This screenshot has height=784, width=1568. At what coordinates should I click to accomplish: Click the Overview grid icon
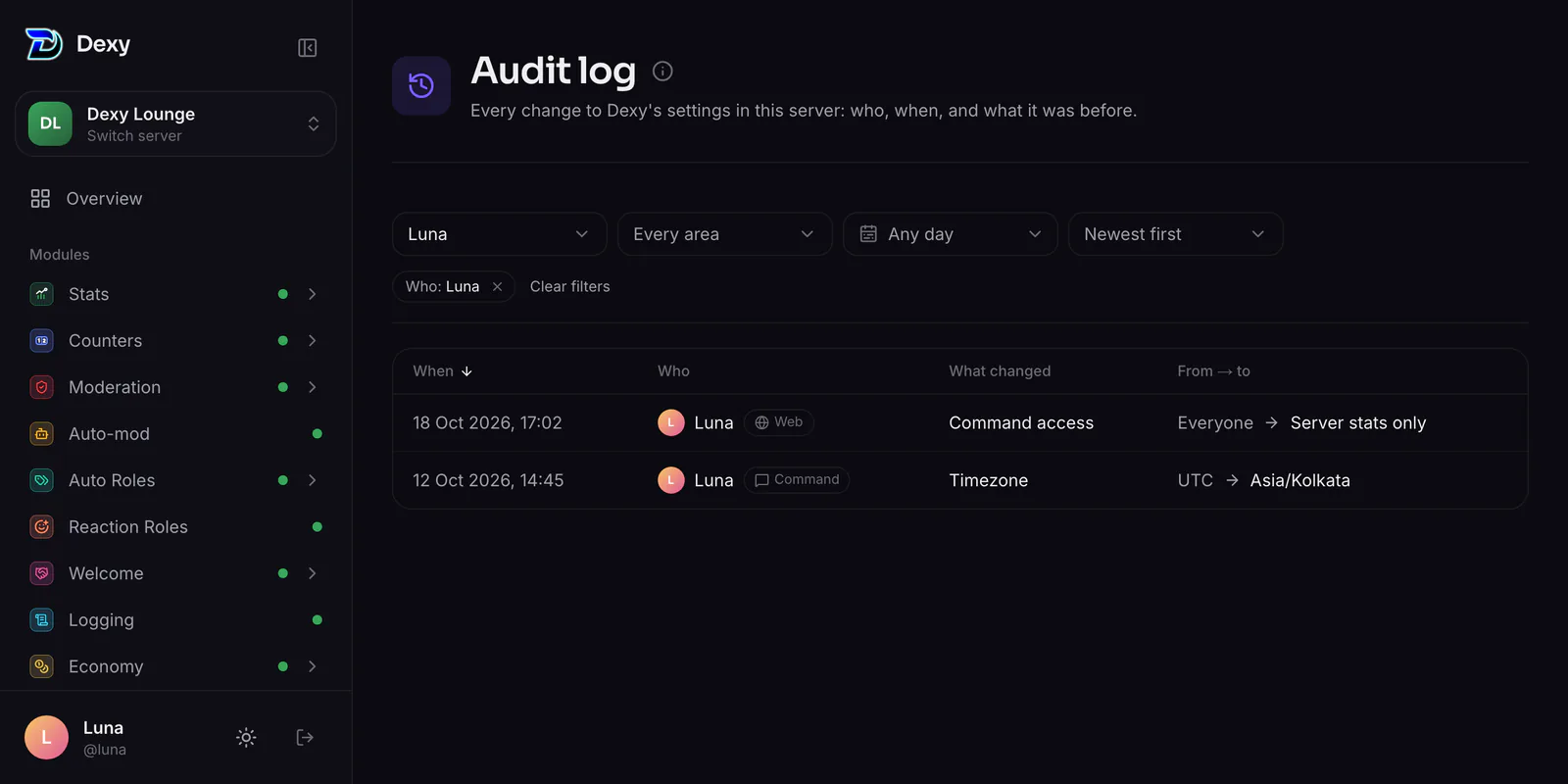(40, 199)
